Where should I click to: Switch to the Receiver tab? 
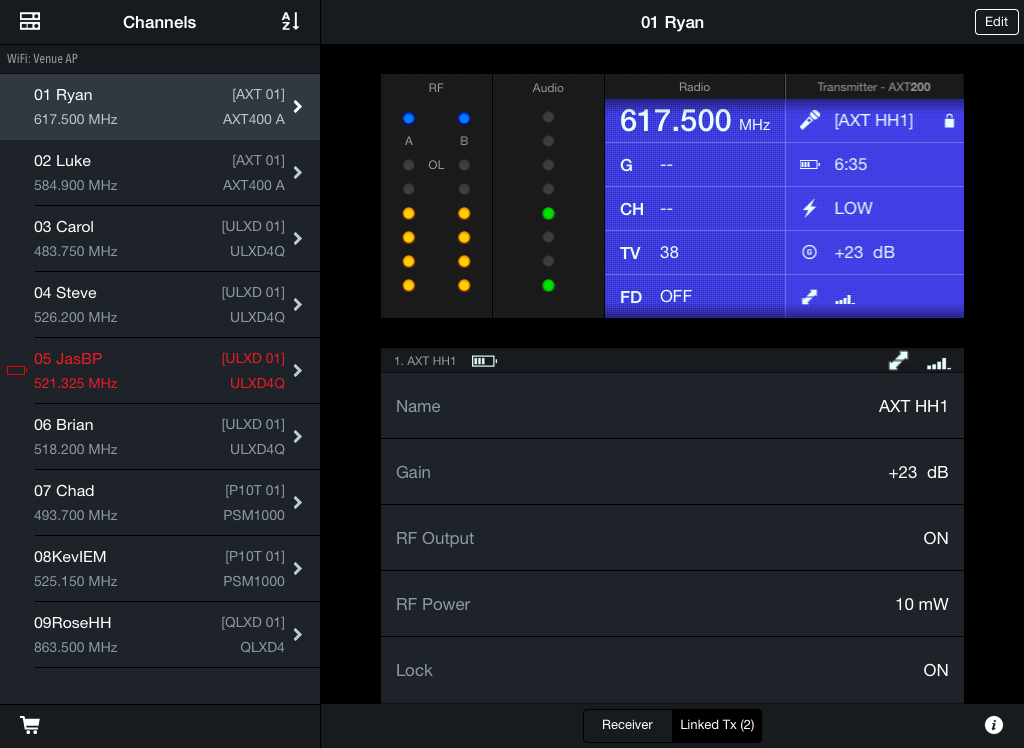[x=627, y=725]
